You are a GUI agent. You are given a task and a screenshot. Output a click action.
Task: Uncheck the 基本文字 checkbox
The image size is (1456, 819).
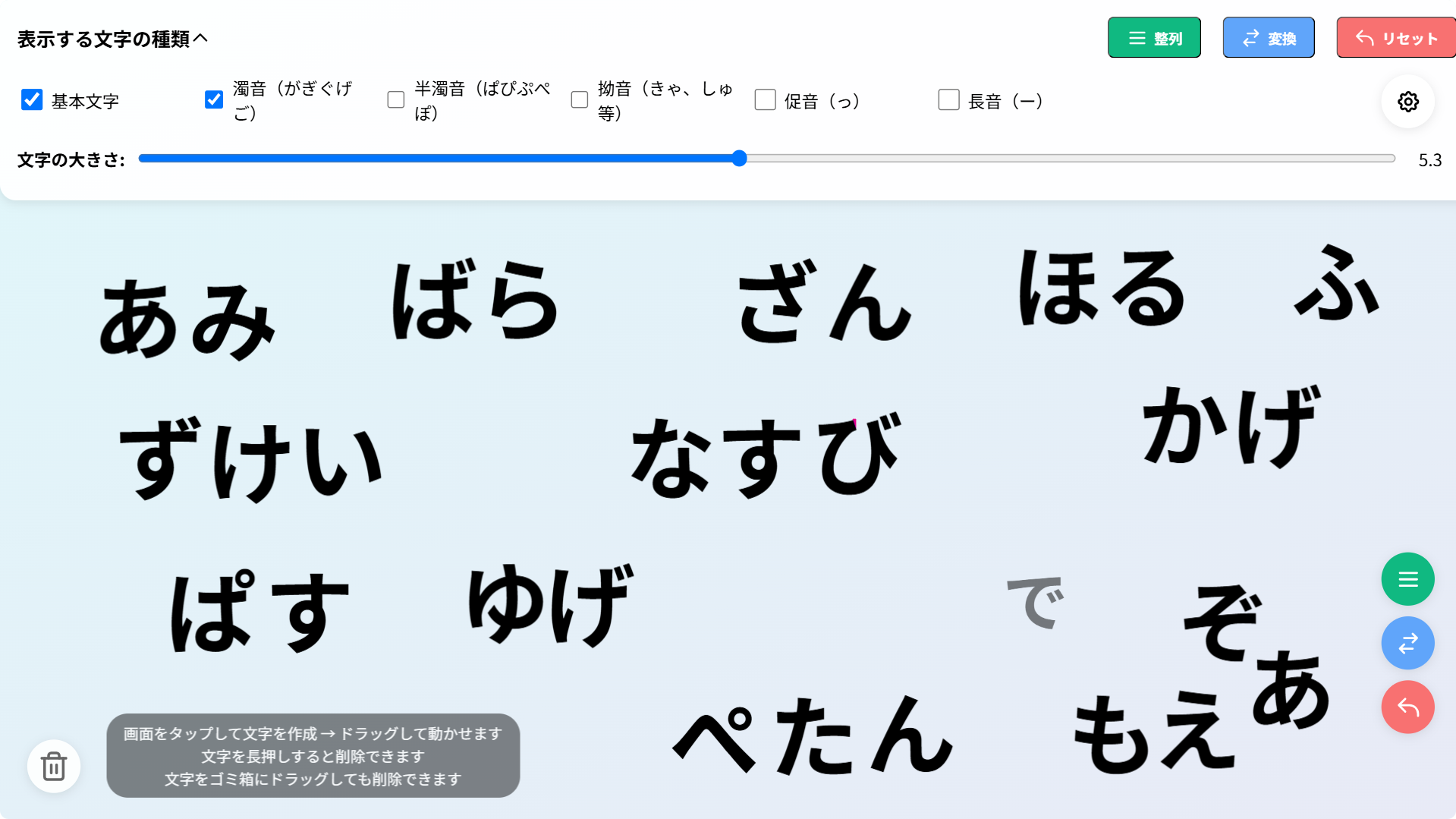coord(32,99)
